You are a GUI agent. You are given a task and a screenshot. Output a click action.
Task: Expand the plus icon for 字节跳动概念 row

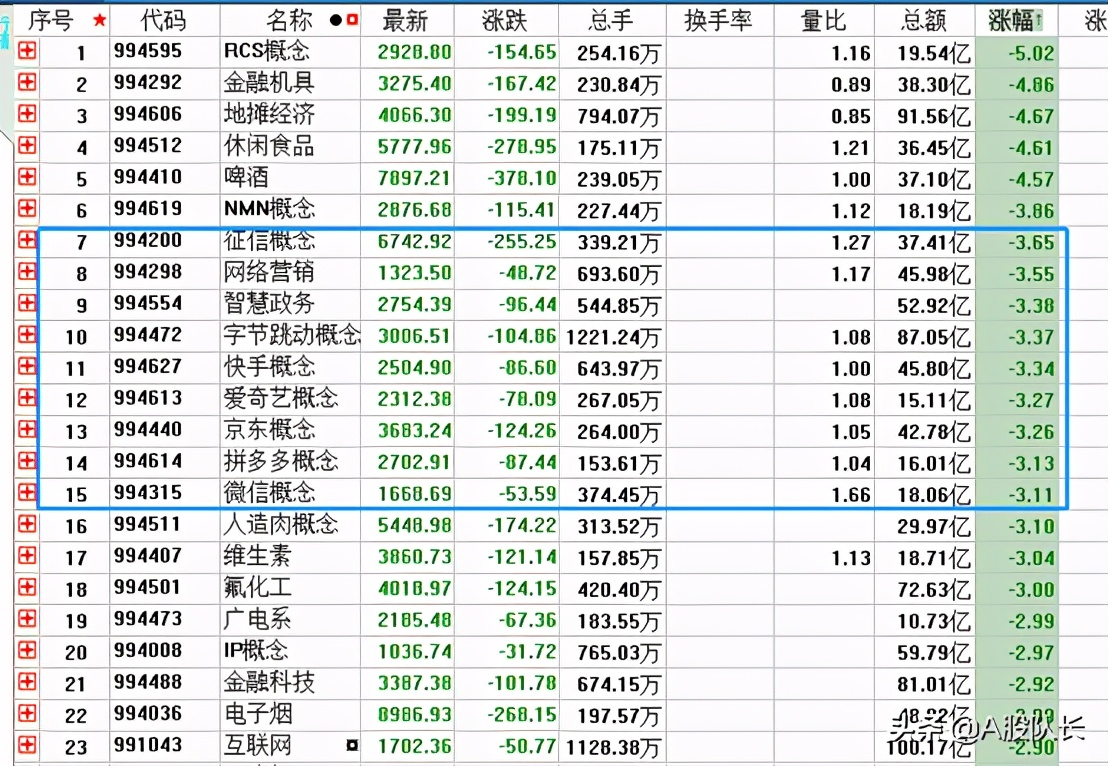tap(27, 334)
